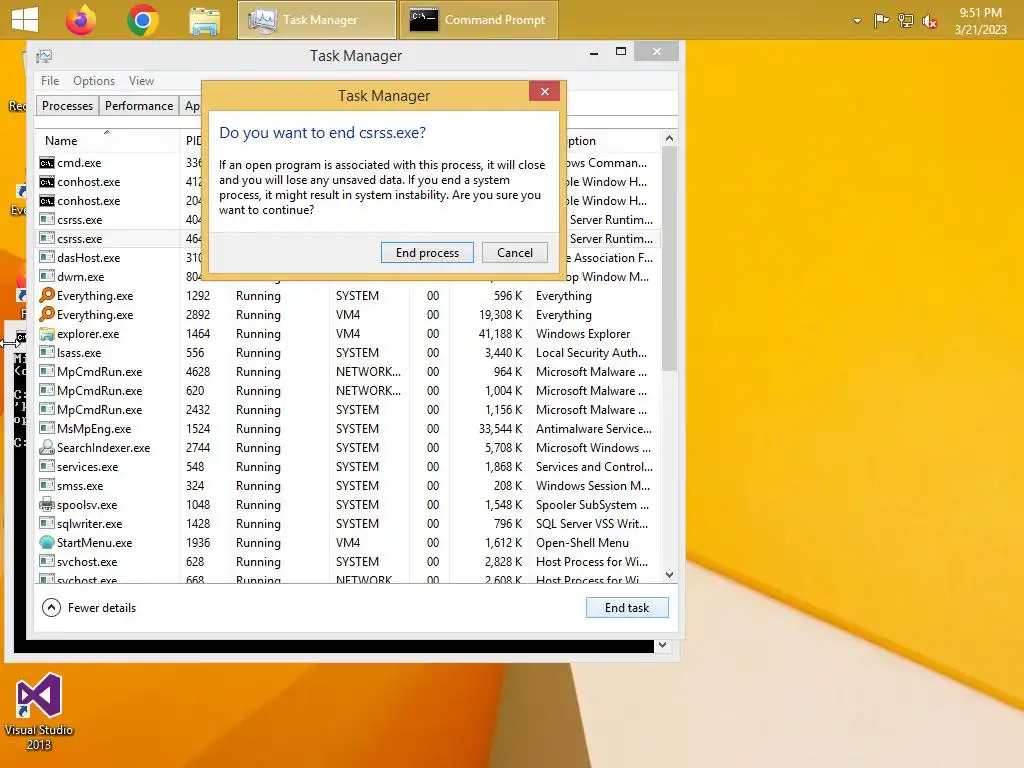Select the MpCmdRun.exe row with PID 2432
The width and height of the screenshot is (1024, 768).
(x=348, y=409)
